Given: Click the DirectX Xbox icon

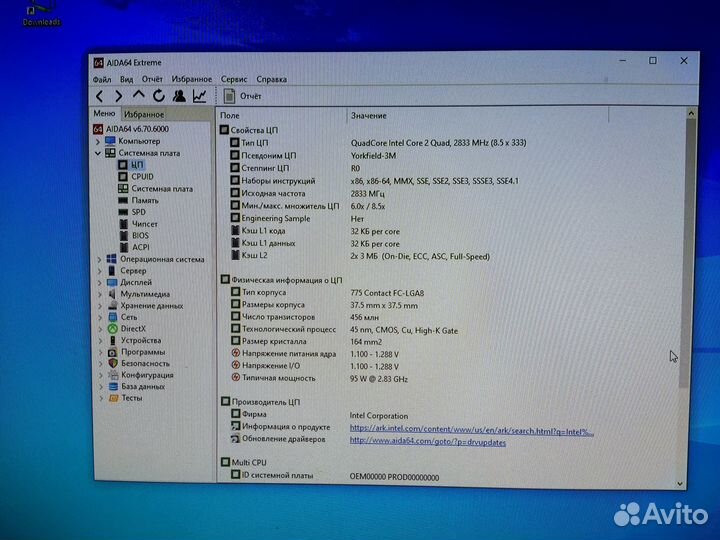Looking at the screenshot, I should point(112,329).
